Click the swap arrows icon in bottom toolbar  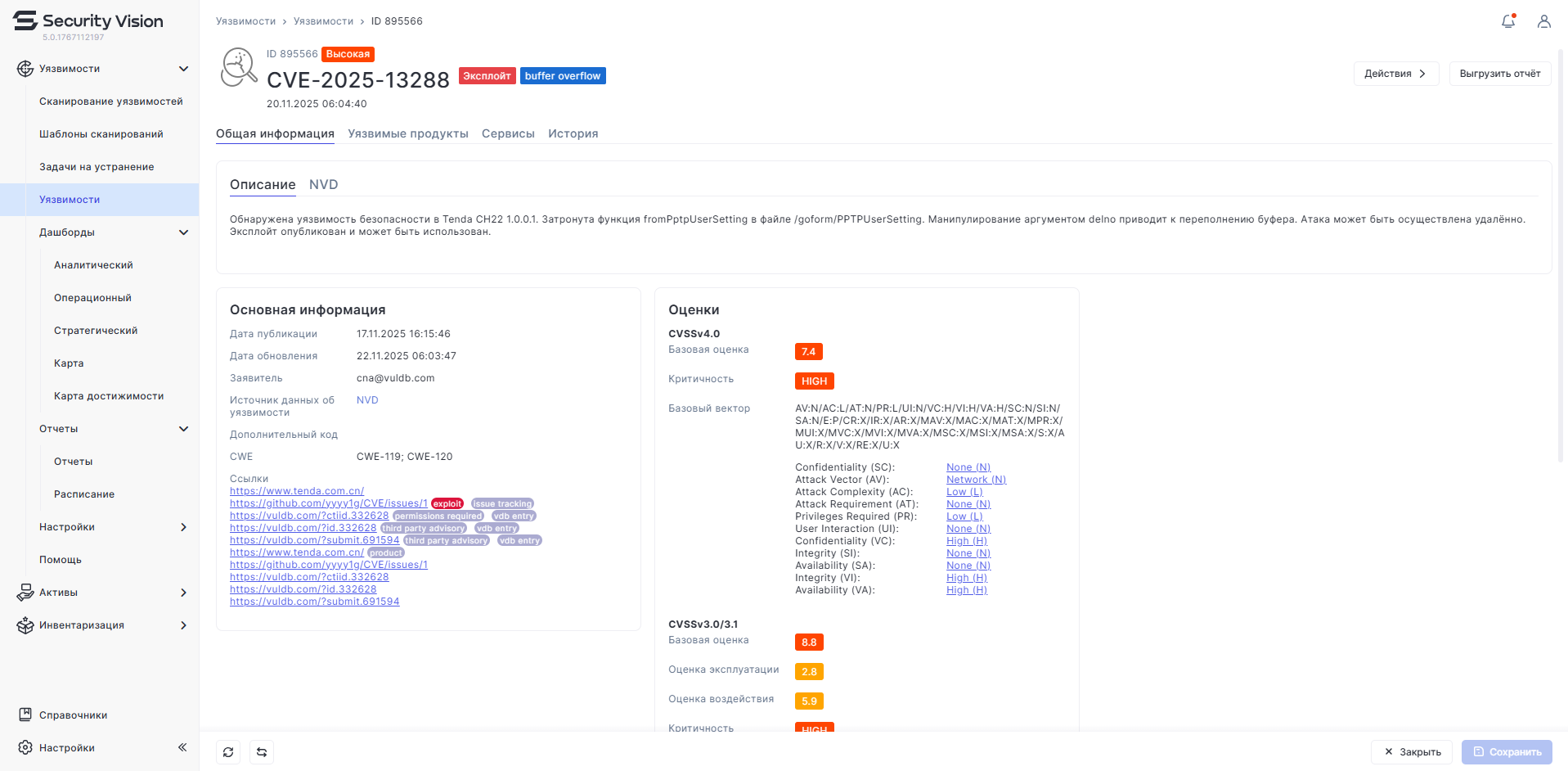(262, 752)
